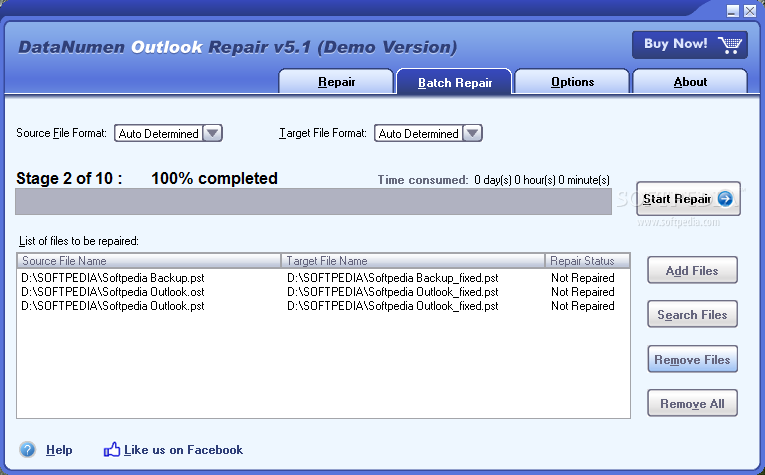Open the Source File Format dropdown arrow

[x=212, y=133]
